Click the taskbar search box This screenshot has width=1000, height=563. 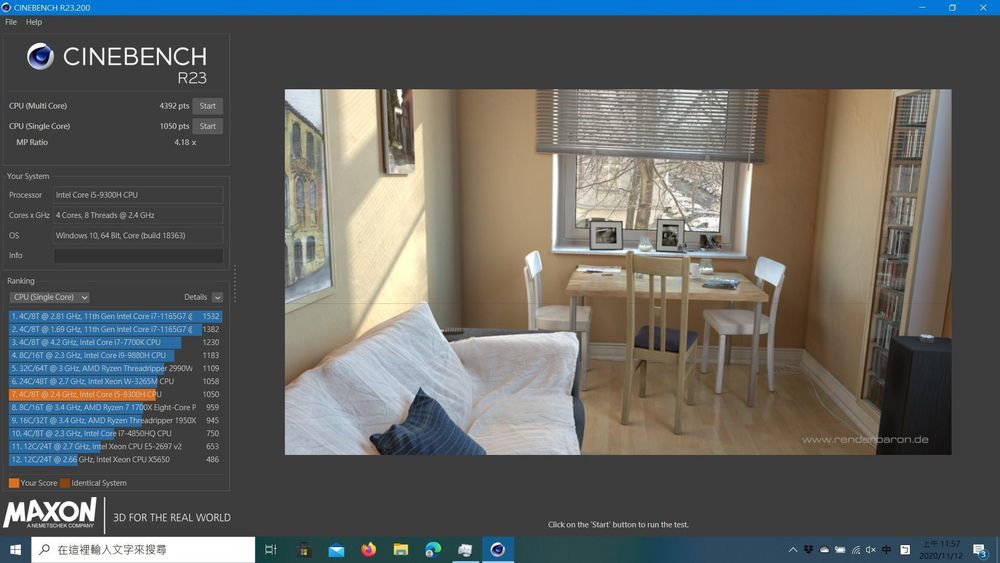click(143, 550)
